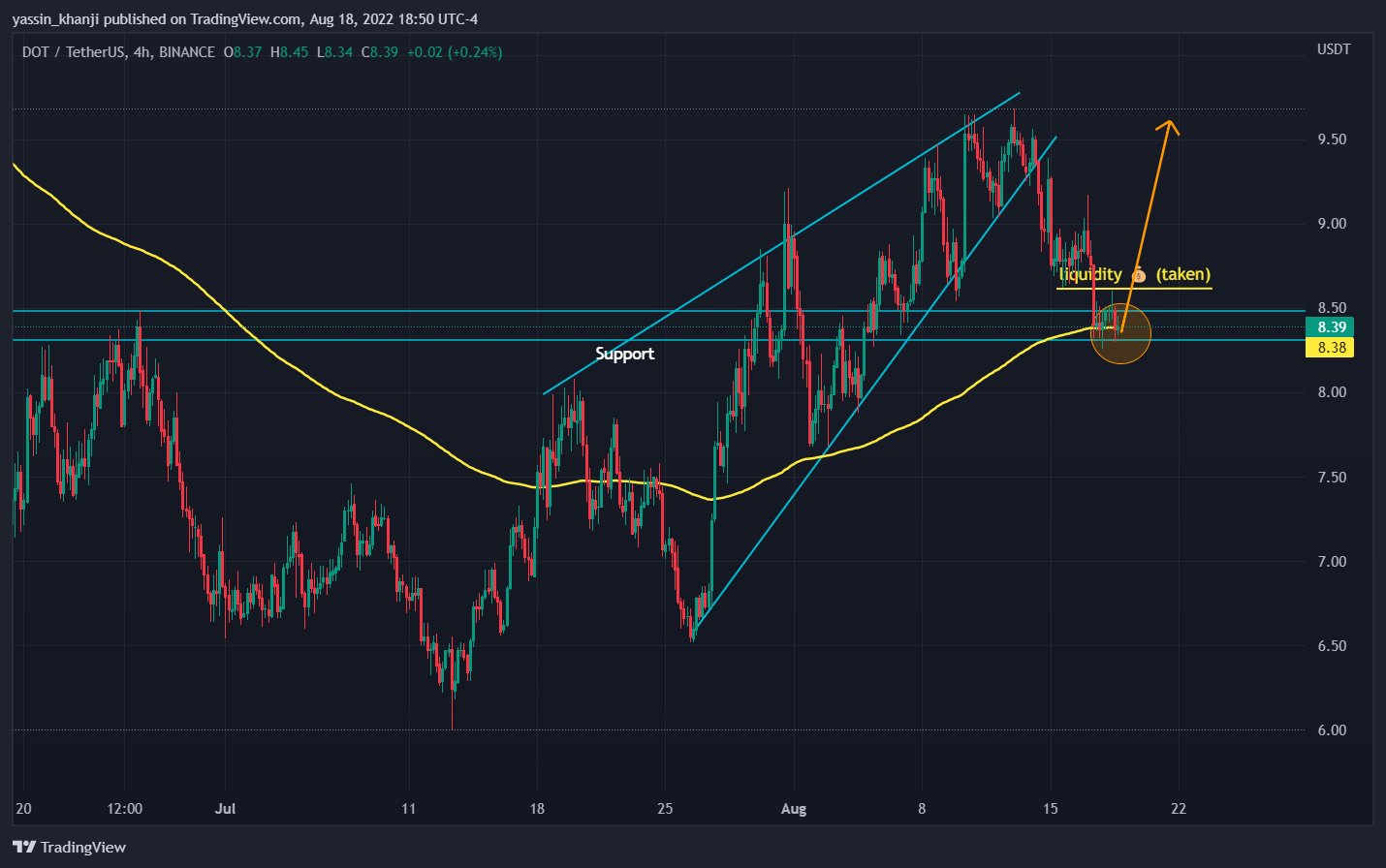This screenshot has height=868, width=1386.
Task: Click the TradingView logo at bottom left
Action: tap(69, 847)
